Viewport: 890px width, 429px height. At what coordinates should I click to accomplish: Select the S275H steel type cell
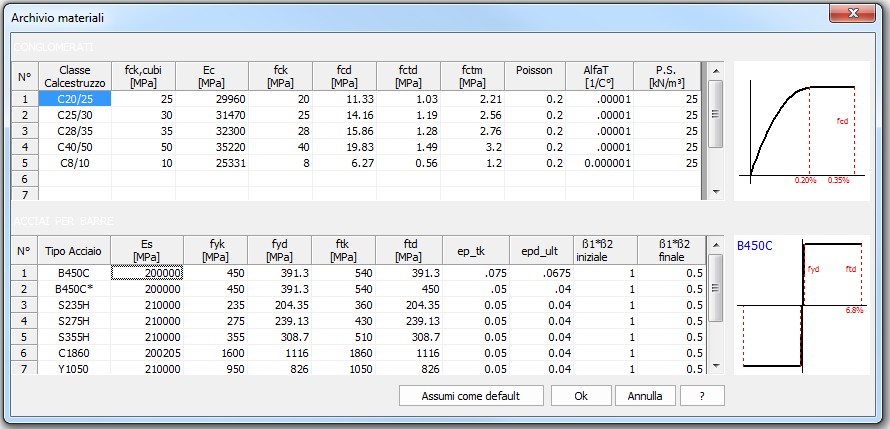point(74,321)
